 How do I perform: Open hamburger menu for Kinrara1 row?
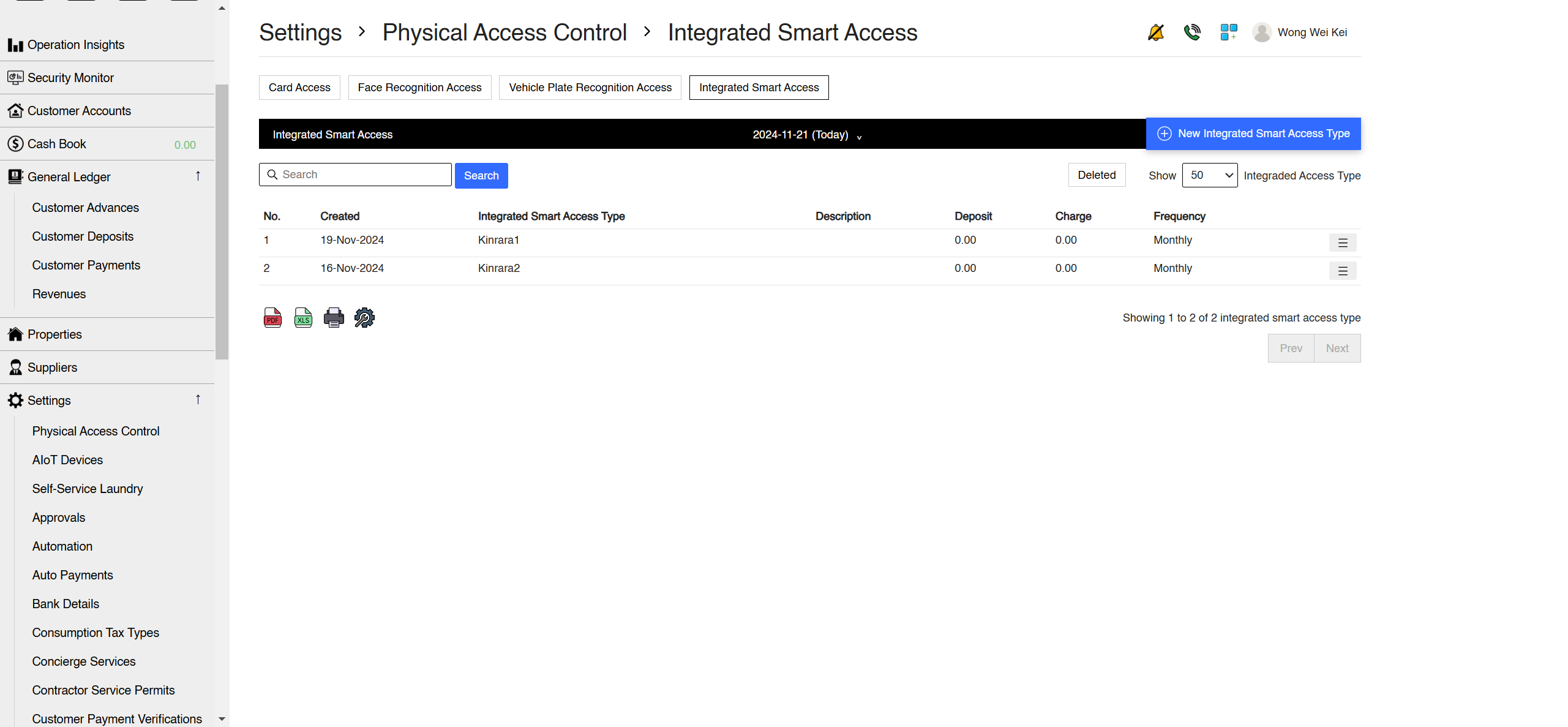point(1342,243)
